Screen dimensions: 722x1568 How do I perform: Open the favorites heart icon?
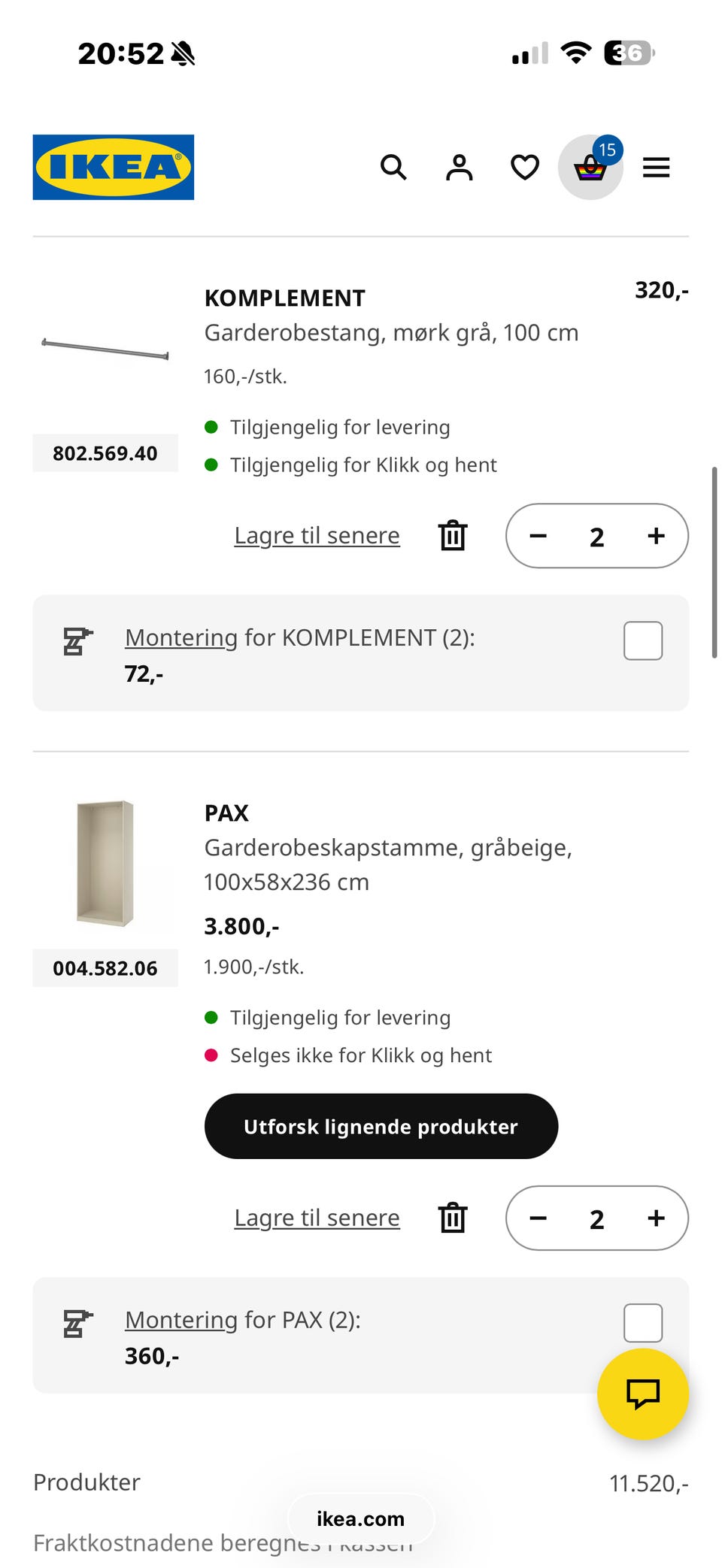tap(524, 167)
